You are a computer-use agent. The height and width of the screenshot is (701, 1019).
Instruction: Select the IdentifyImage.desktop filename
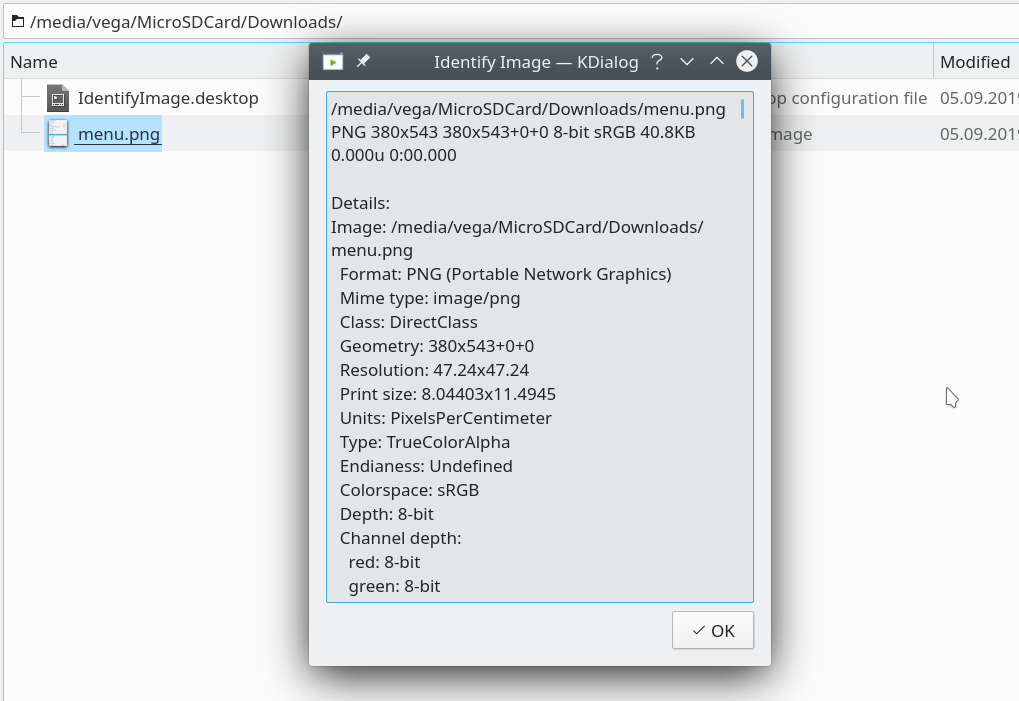tap(168, 98)
